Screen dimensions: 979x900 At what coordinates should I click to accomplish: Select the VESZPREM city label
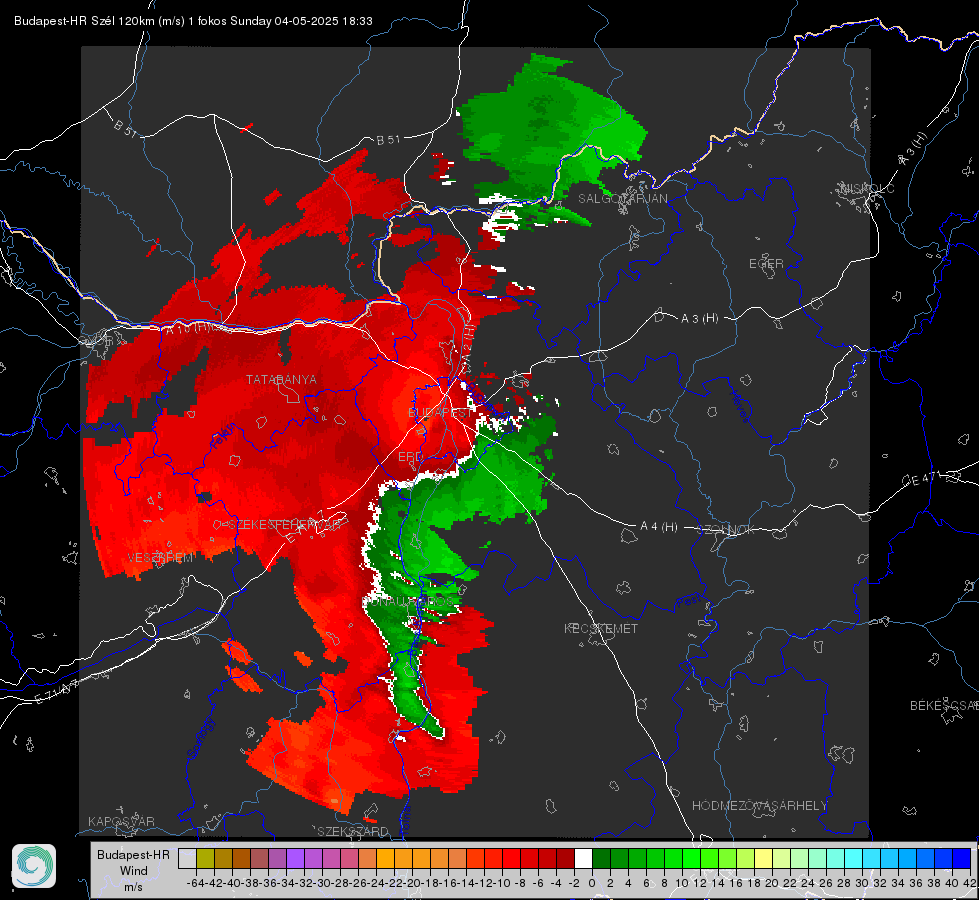(160, 558)
